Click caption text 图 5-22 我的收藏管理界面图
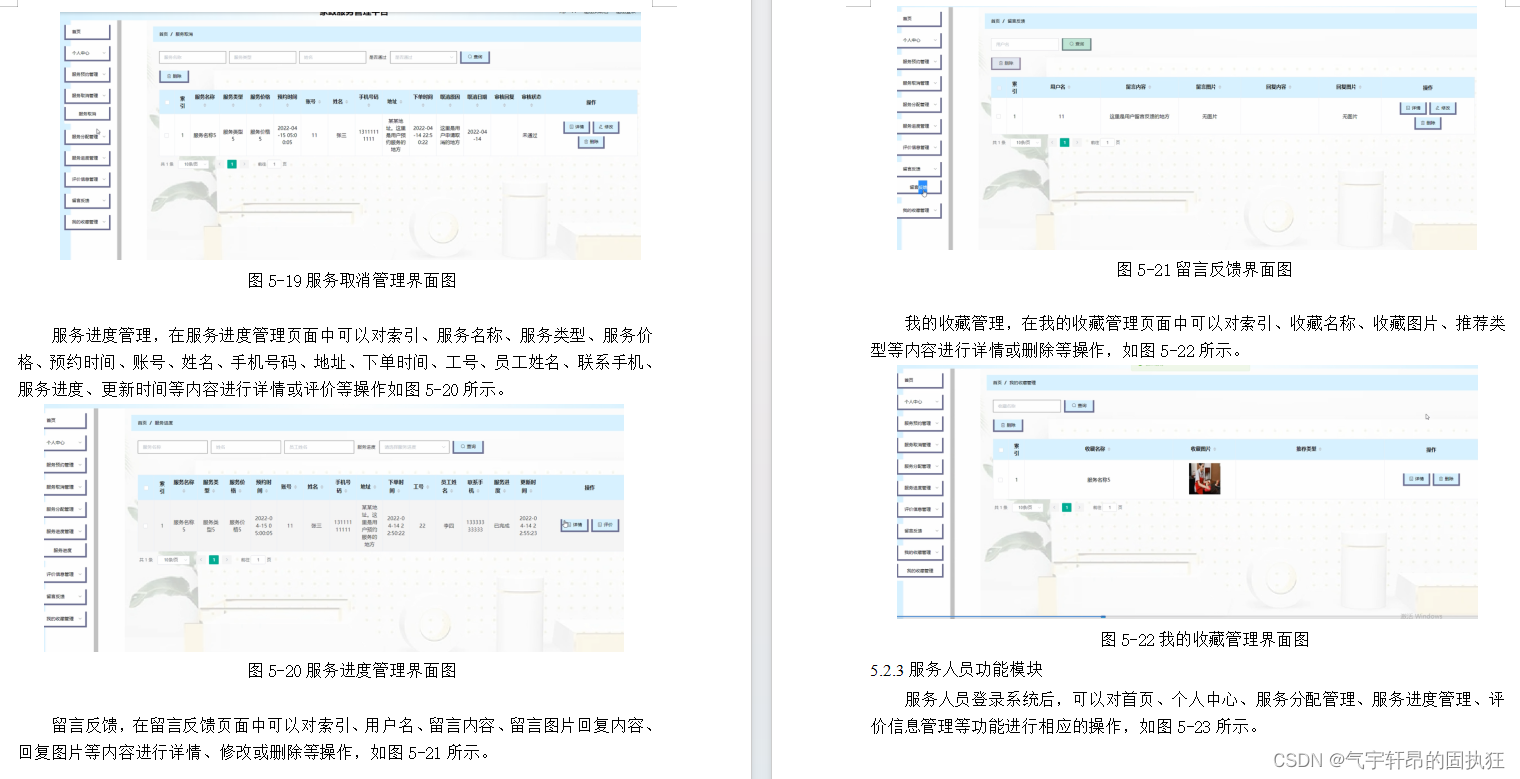Image resolution: width=1520 pixels, height=779 pixels. point(1205,640)
